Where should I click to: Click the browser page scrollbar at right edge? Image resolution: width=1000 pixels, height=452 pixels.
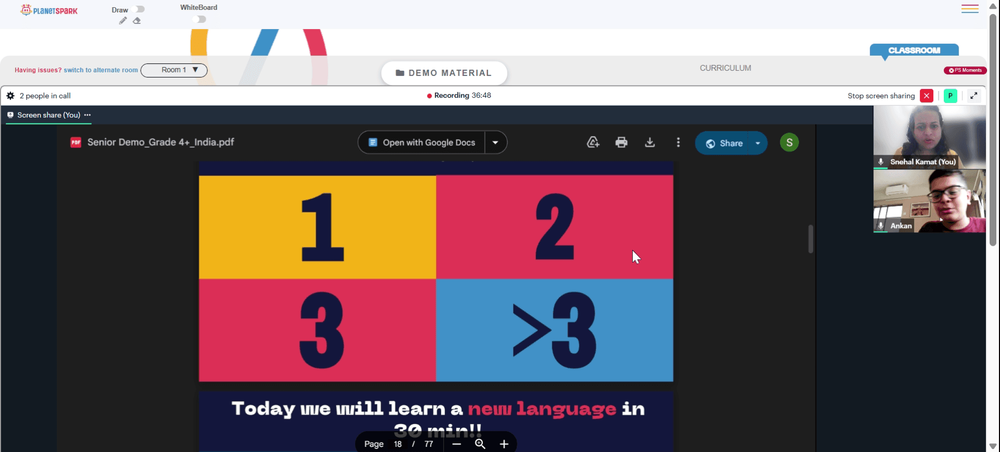pyautogui.click(x=993, y=128)
